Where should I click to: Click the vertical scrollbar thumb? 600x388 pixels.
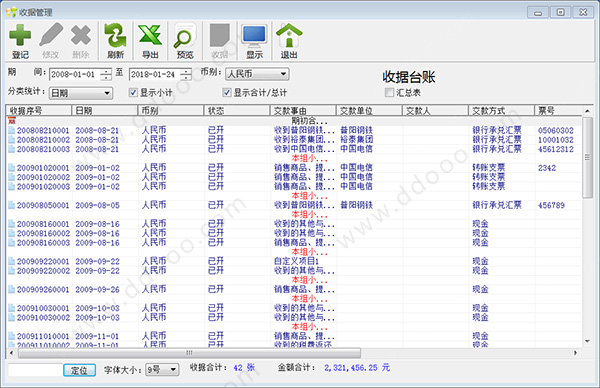tap(587, 157)
